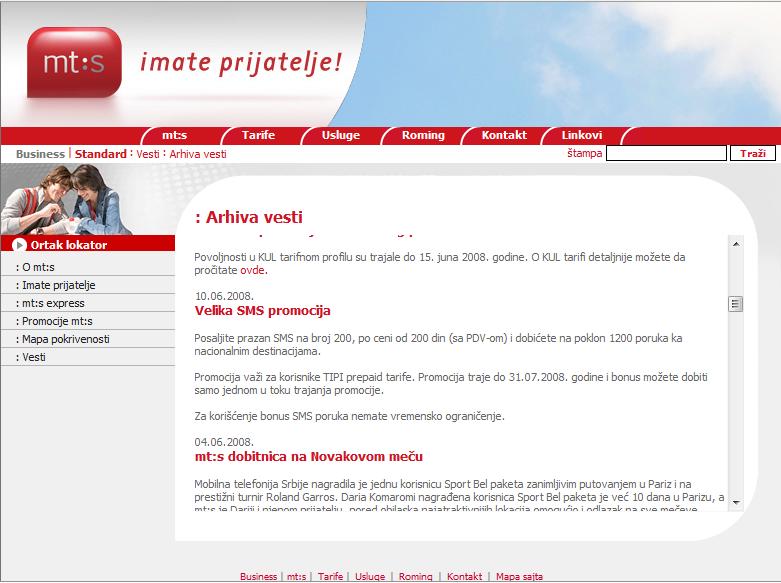Click the štampa print link
Screen dimensions: 781x583
pos(584,153)
